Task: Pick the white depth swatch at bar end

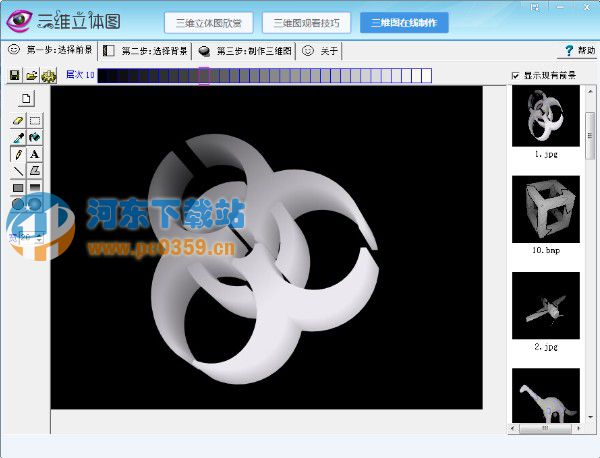Action: click(x=426, y=76)
